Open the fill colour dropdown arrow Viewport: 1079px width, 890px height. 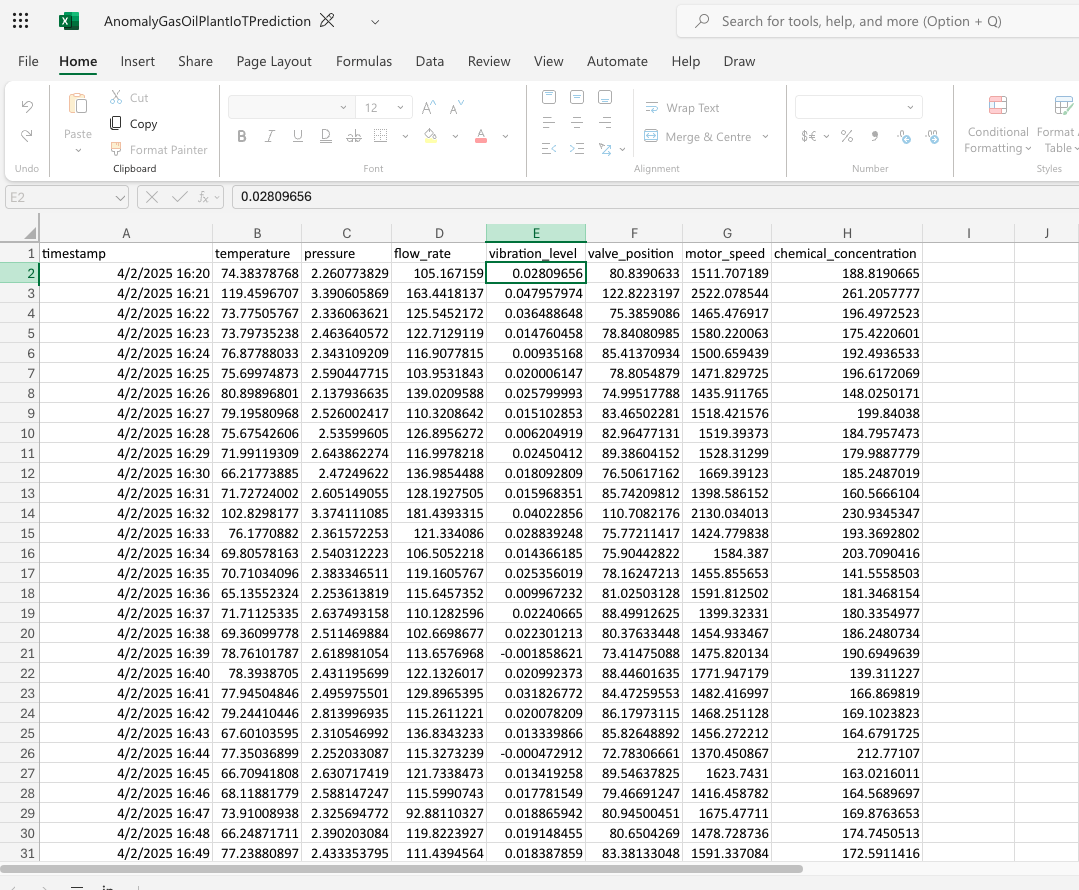455,136
